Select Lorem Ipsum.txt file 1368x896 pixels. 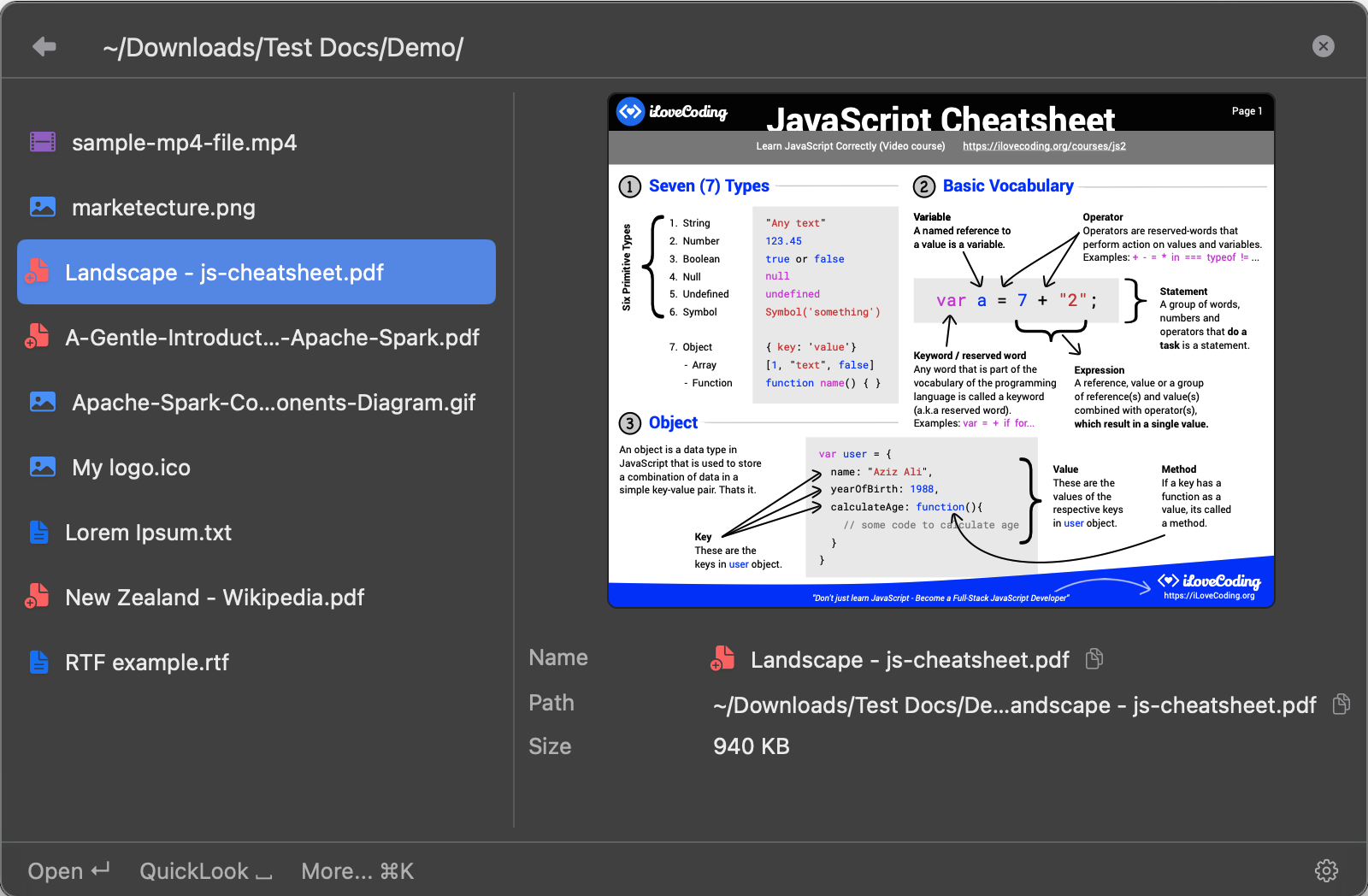256,532
